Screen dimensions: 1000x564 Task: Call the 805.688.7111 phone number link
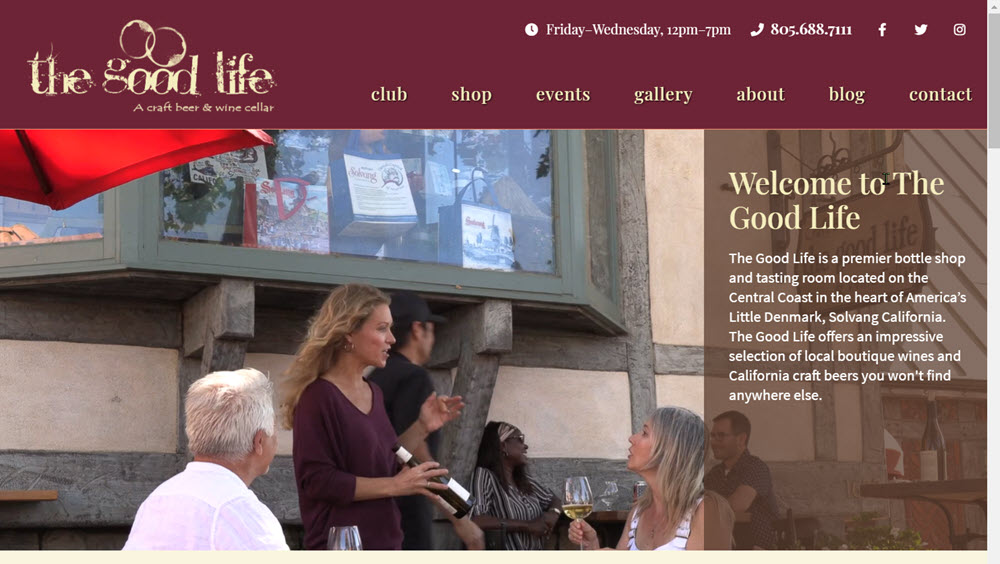pyautogui.click(x=811, y=29)
